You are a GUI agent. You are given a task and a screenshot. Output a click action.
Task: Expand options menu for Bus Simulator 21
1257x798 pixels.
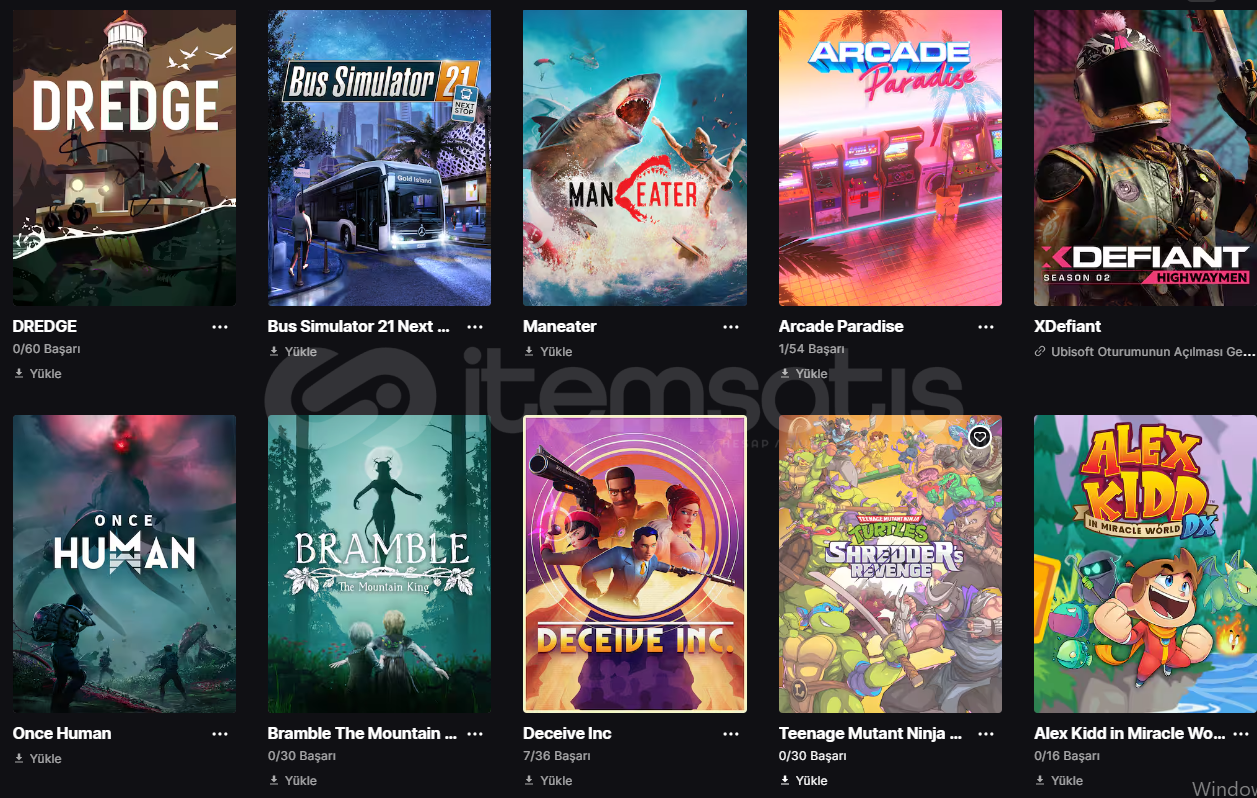(x=475, y=327)
